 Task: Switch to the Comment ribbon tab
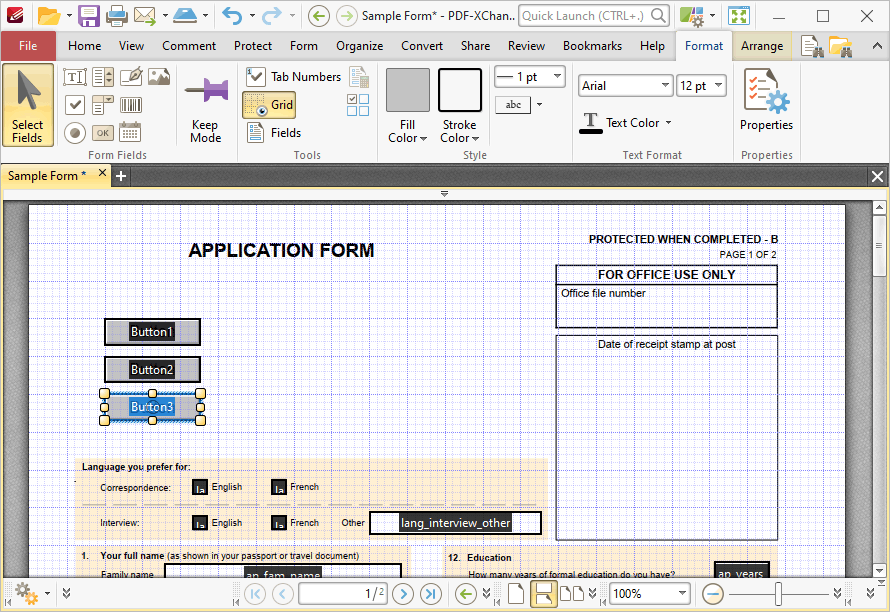coord(189,46)
